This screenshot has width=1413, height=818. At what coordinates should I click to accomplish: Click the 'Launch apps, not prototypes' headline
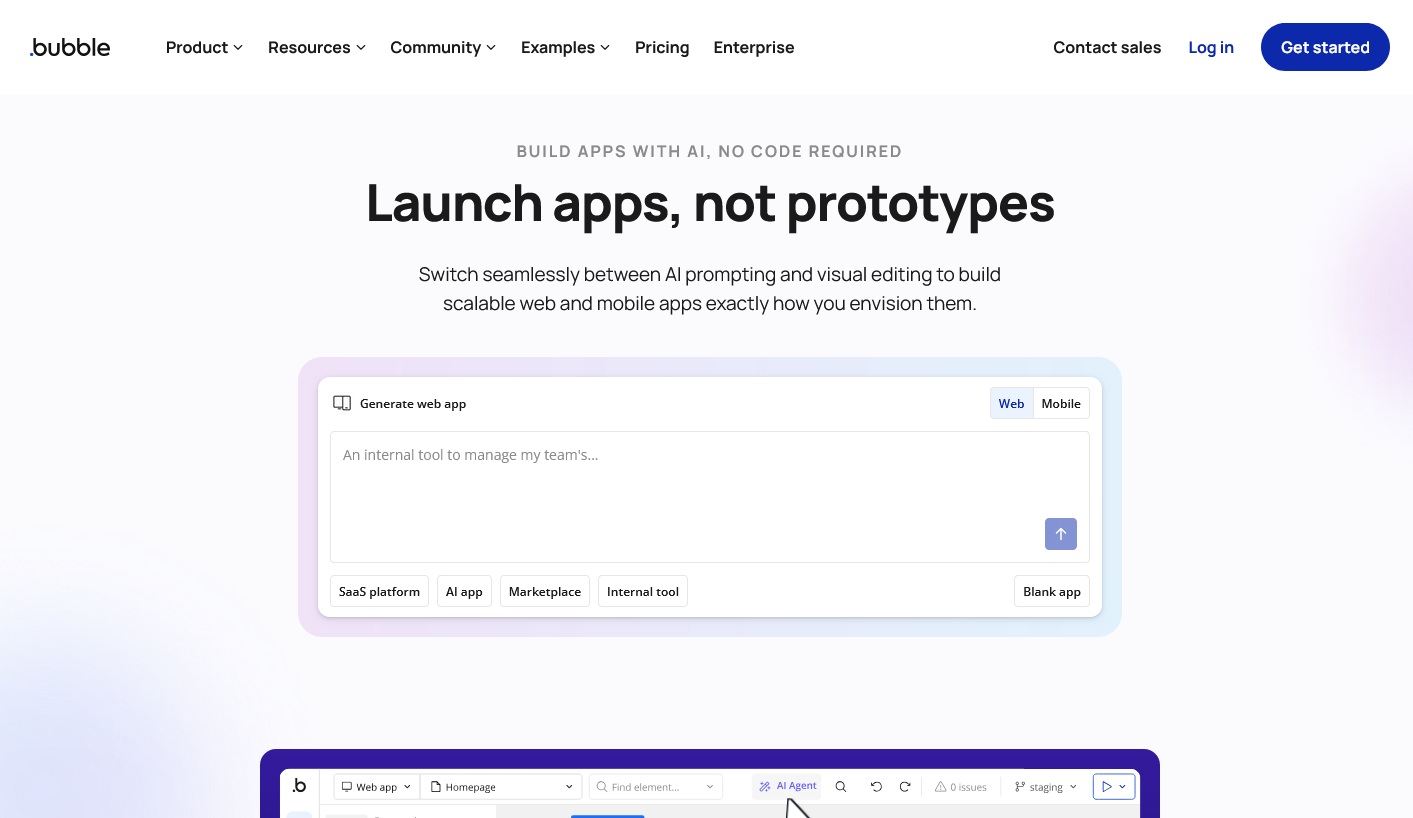tap(710, 202)
